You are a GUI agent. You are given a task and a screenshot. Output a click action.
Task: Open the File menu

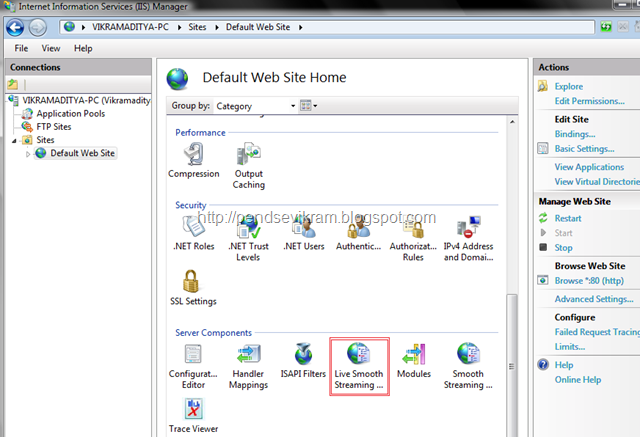click(21, 48)
